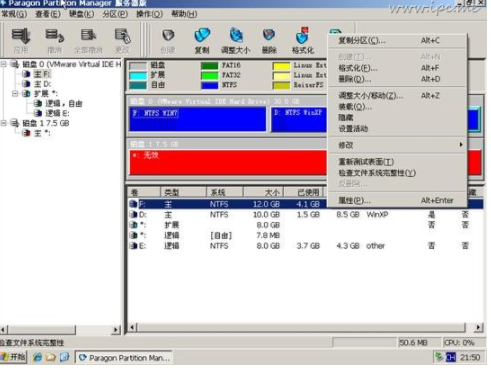491x374 pixels.
Task: Click the Create (创建) partition toolbar icon
Action: [168, 36]
